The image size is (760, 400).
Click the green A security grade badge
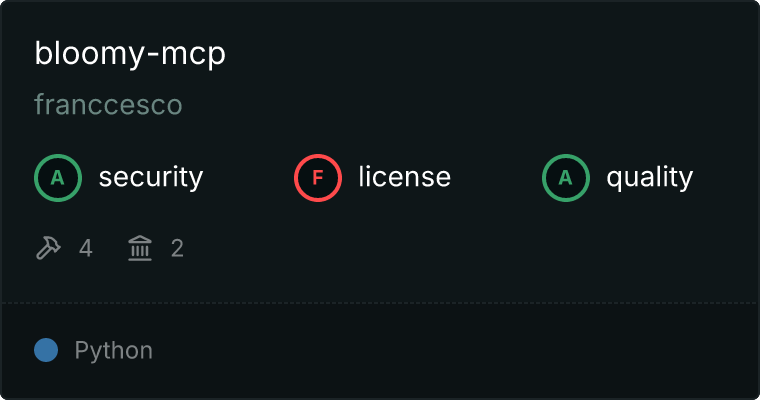58,178
